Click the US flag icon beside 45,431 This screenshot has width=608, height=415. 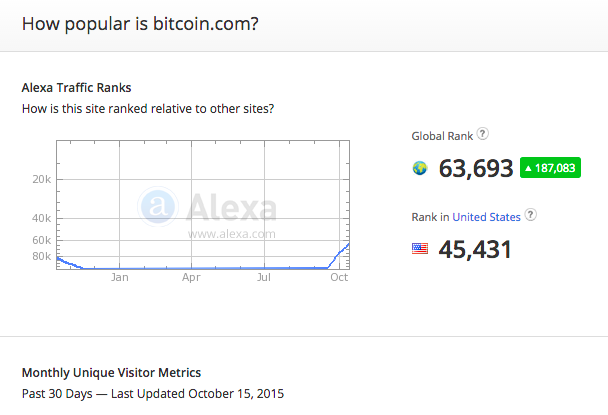click(x=420, y=249)
